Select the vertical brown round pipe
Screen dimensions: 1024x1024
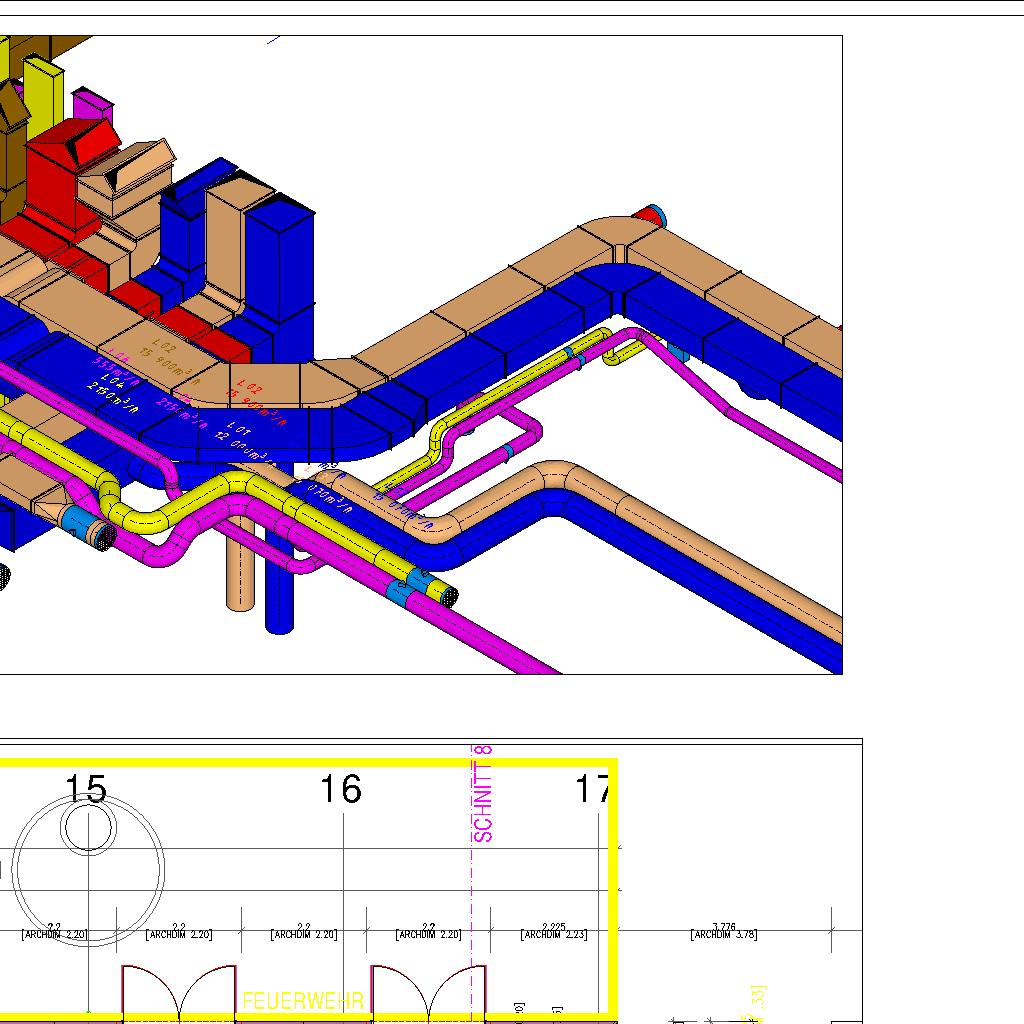(x=240, y=563)
